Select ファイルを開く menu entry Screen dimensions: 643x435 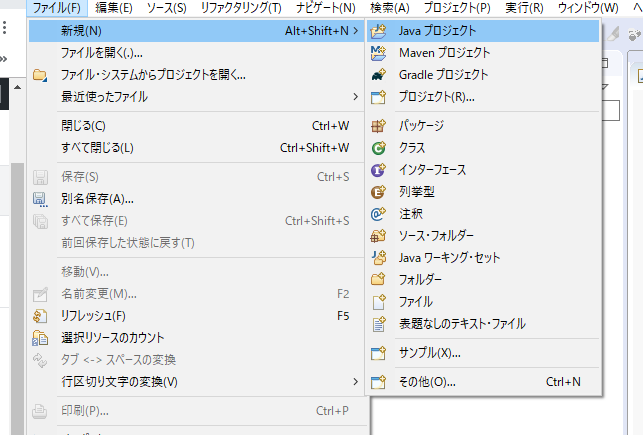coord(103,53)
